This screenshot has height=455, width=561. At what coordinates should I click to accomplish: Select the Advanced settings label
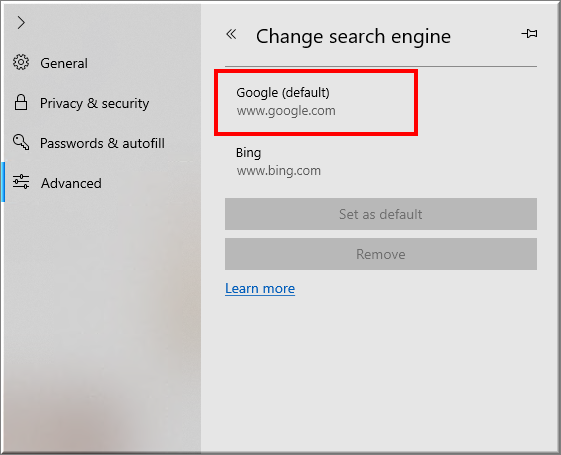(71, 183)
